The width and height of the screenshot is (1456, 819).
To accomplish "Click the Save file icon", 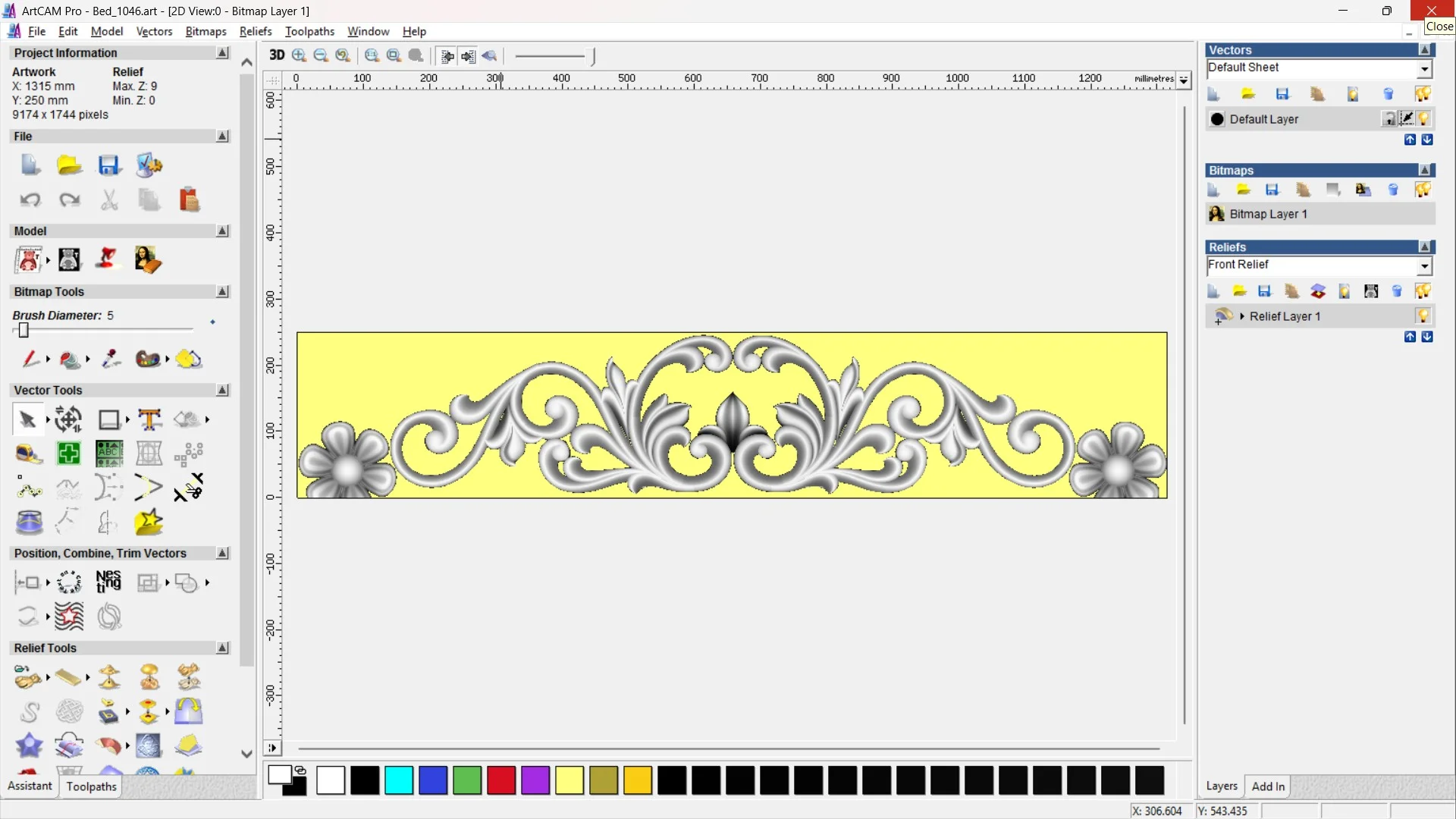I will 109,165.
